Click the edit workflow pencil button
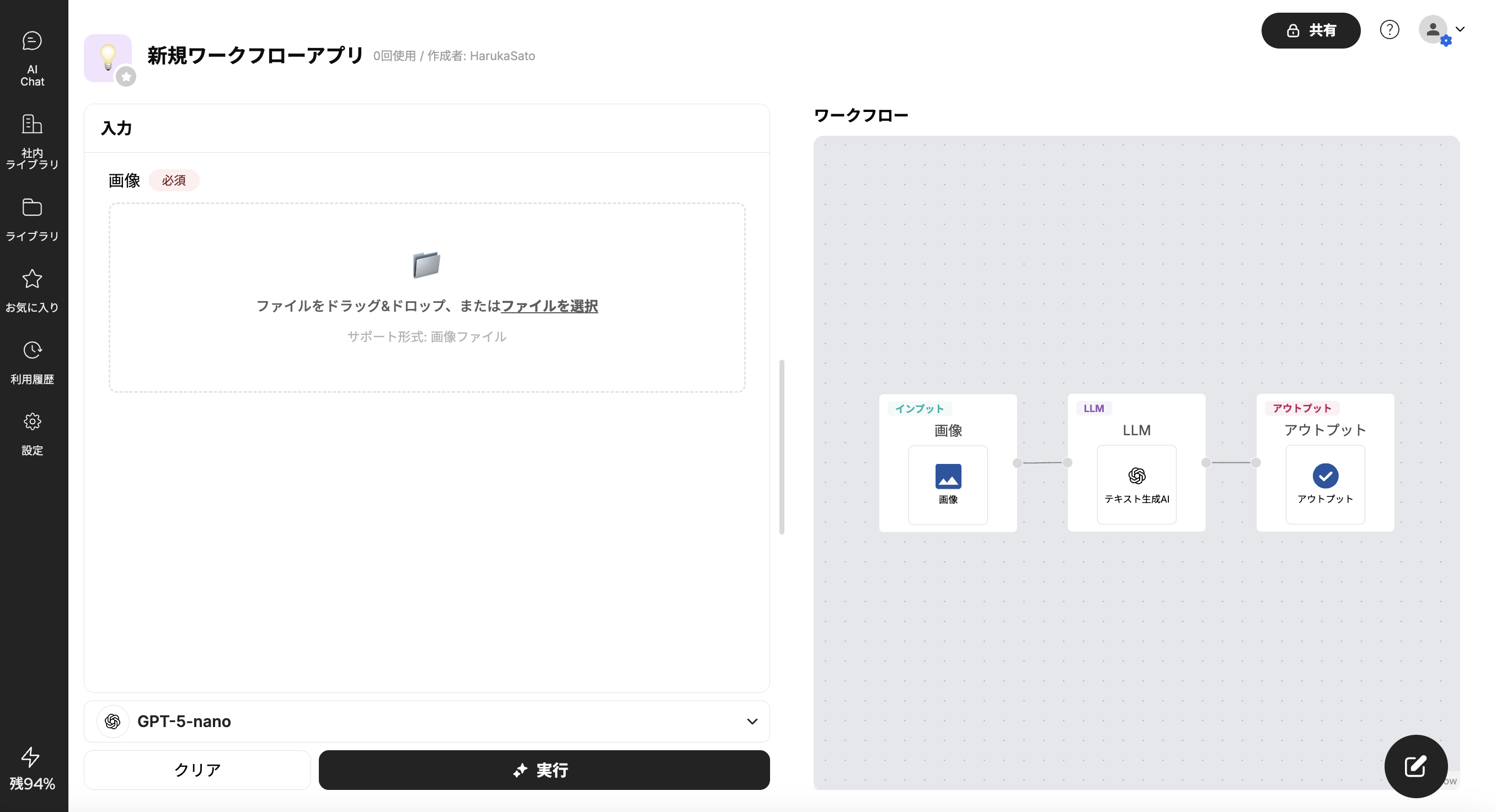This screenshot has height=812, width=1496. click(1415, 766)
